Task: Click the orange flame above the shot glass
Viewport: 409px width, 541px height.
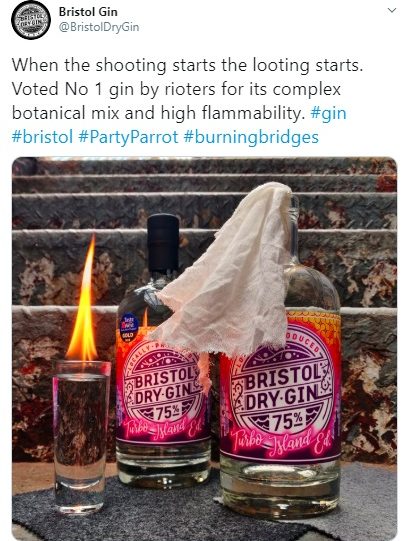Action: click(82, 298)
